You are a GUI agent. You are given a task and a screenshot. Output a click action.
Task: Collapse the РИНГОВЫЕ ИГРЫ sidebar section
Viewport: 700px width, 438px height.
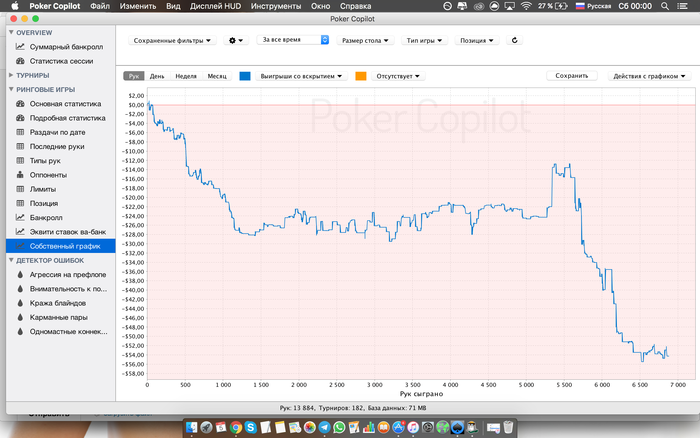11,89
